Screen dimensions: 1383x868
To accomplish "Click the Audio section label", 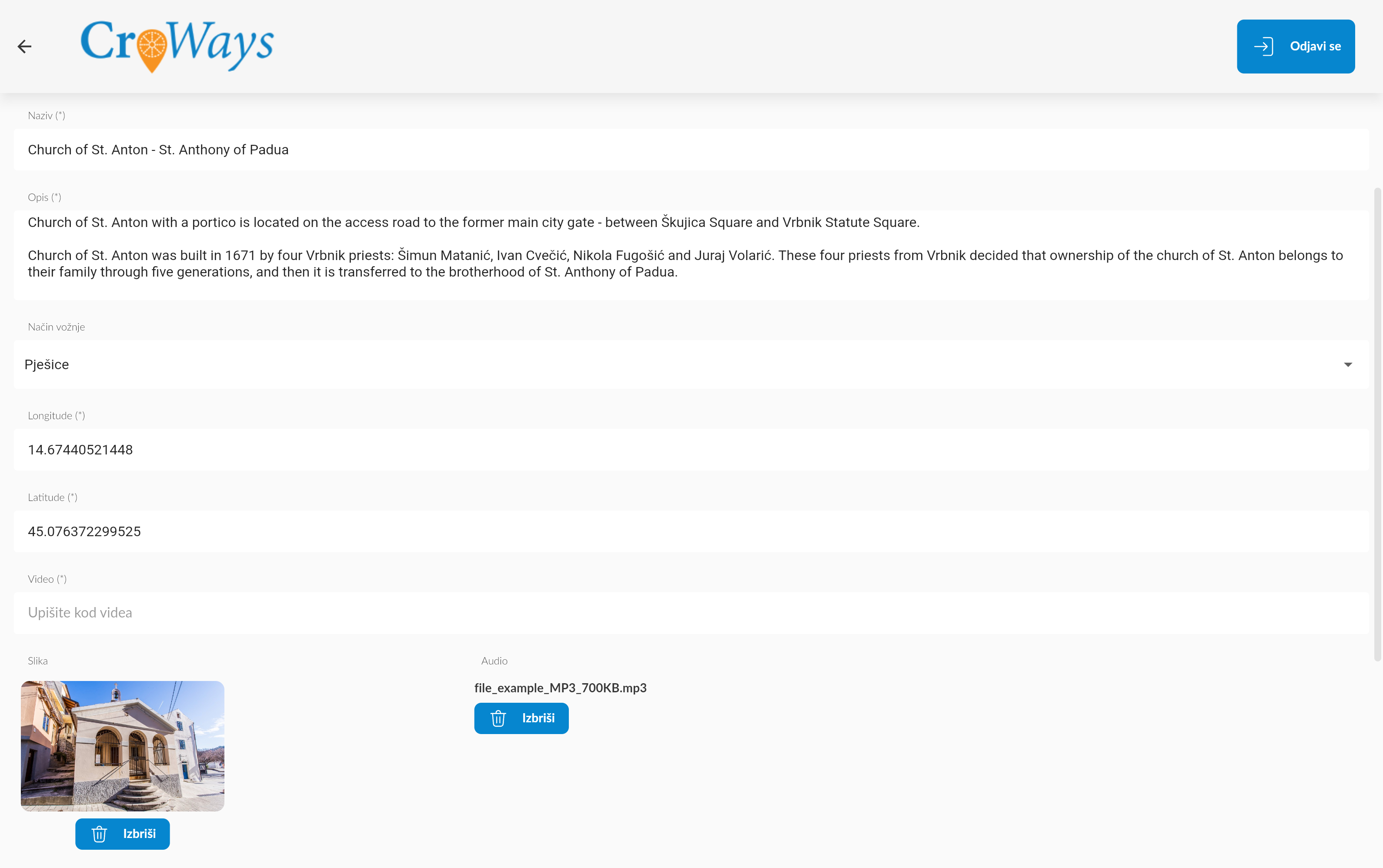I will (x=494, y=661).
